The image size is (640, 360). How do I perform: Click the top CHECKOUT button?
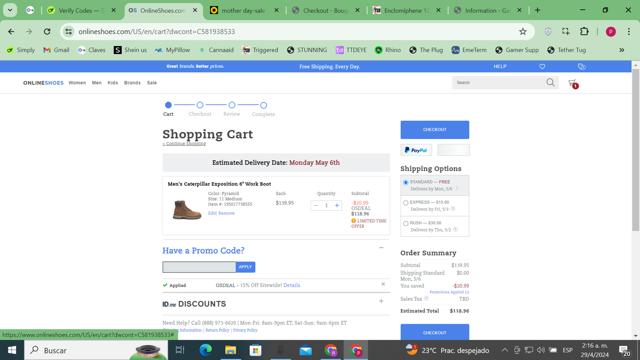[435, 130]
